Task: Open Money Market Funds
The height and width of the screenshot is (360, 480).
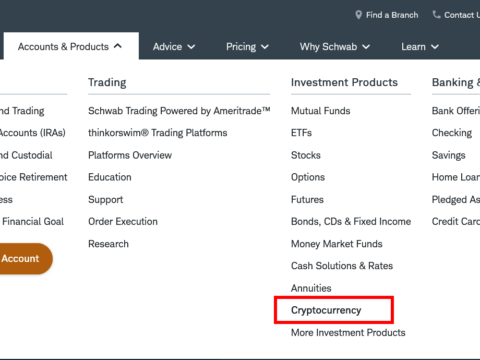Action: [337, 244]
